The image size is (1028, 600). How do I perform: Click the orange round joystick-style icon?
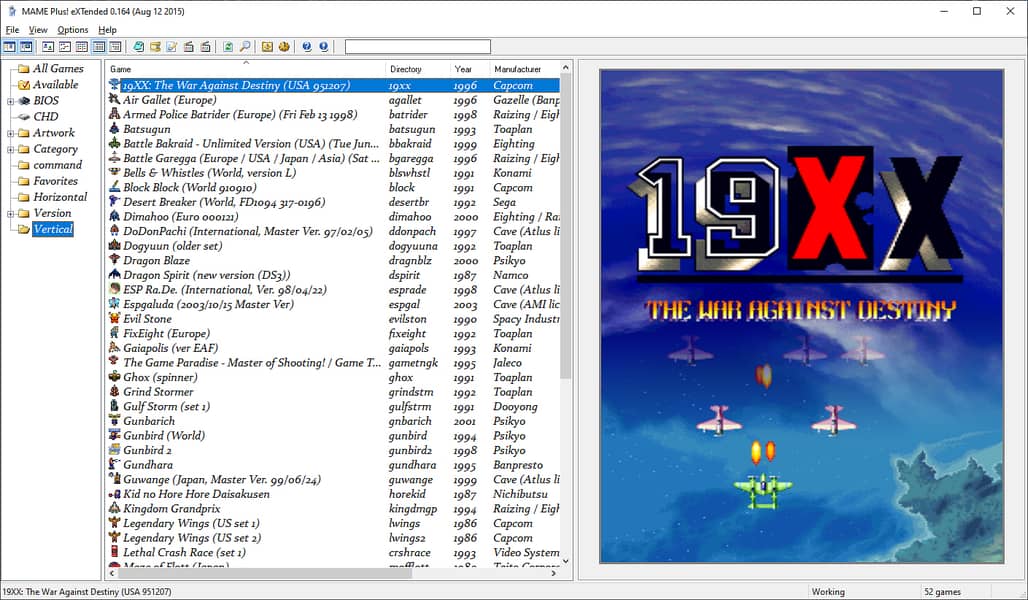(284, 47)
